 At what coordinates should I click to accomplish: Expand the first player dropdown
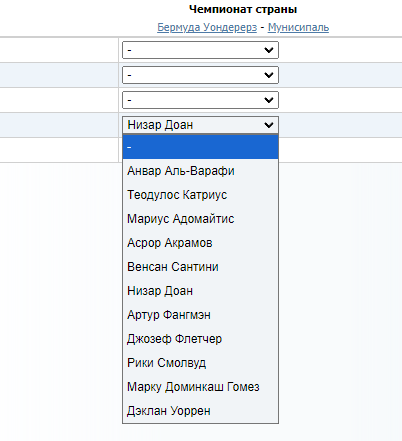(x=200, y=50)
